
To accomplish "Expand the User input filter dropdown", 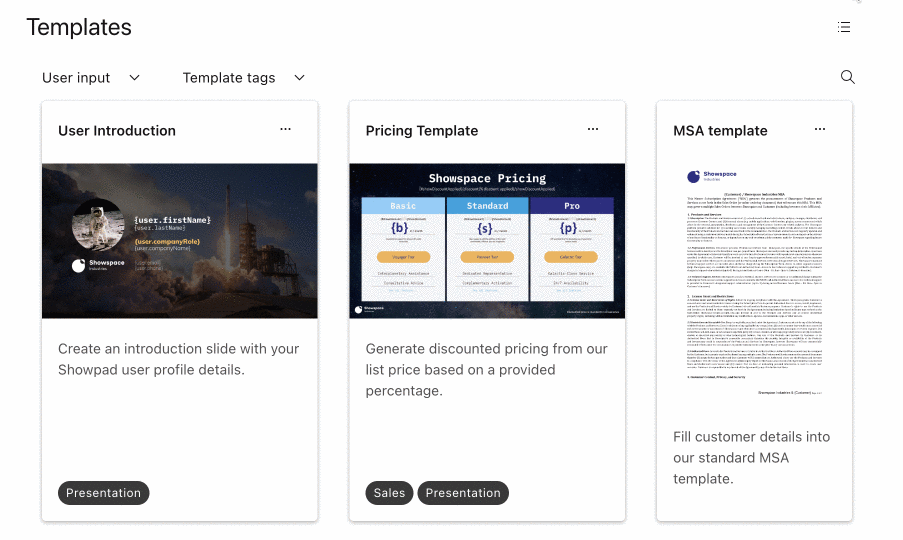I will point(91,78).
